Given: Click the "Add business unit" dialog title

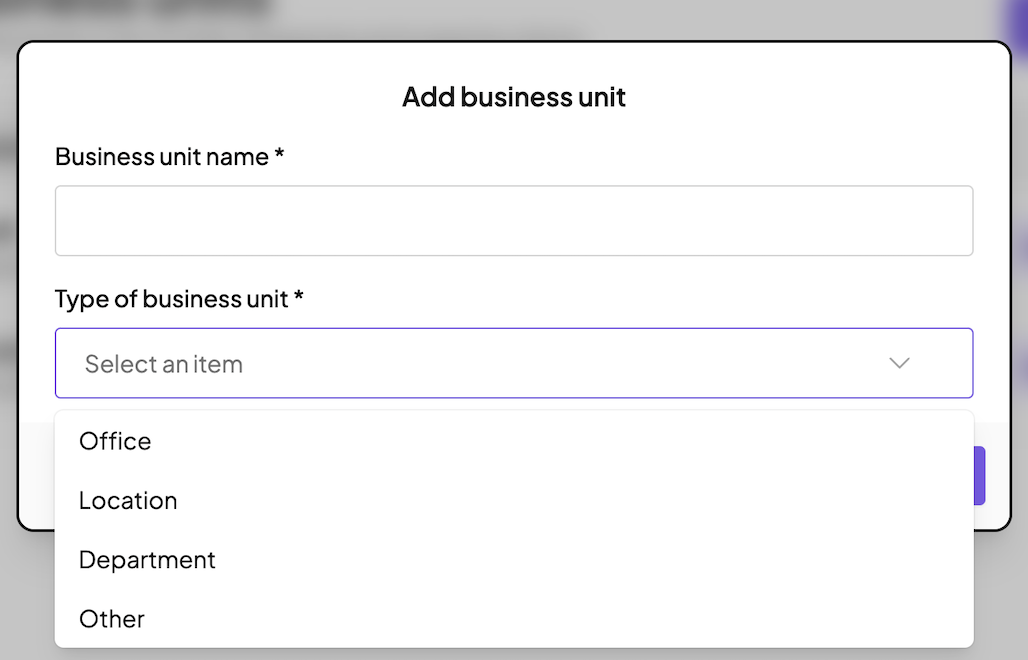Looking at the screenshot, I should point(513,97).
